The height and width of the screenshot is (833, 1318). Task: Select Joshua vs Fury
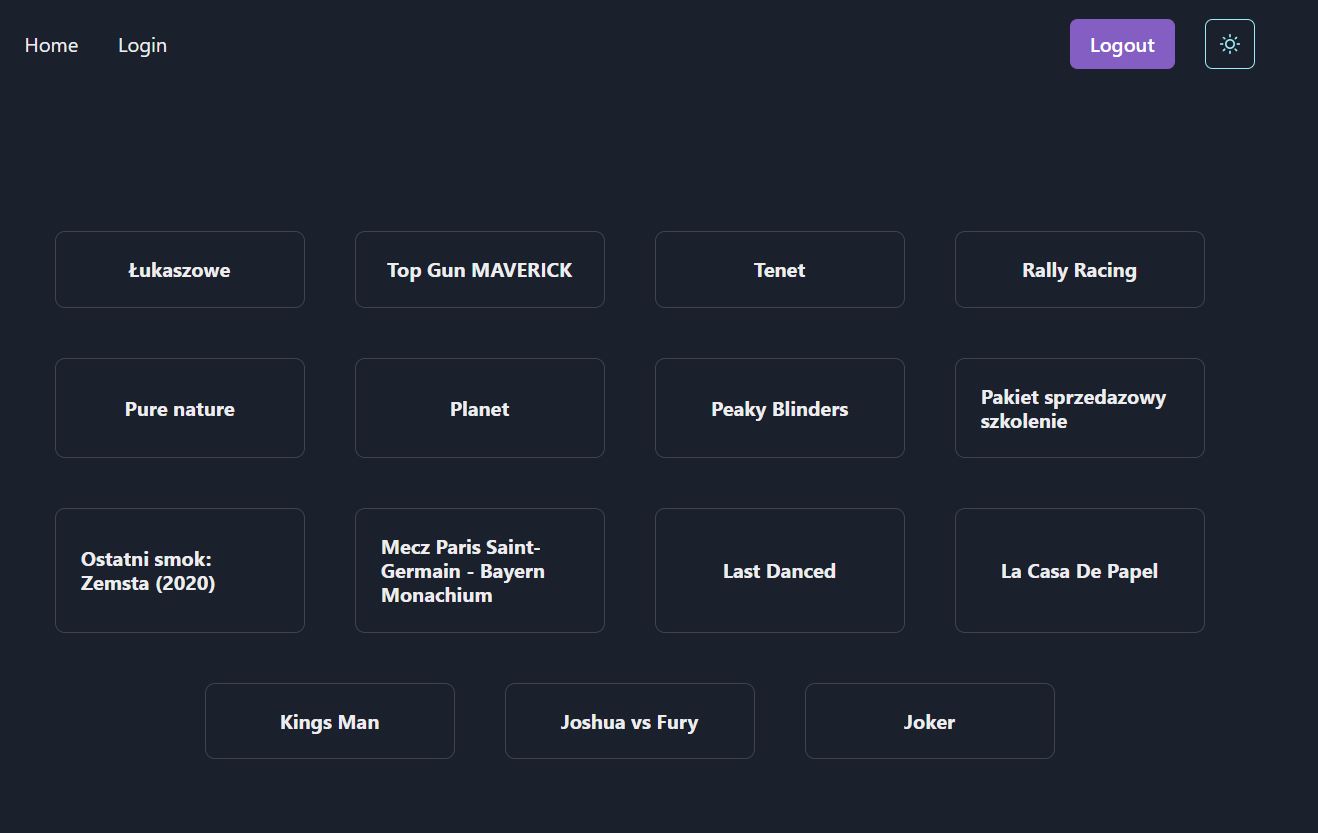click(x=629, y=721)
